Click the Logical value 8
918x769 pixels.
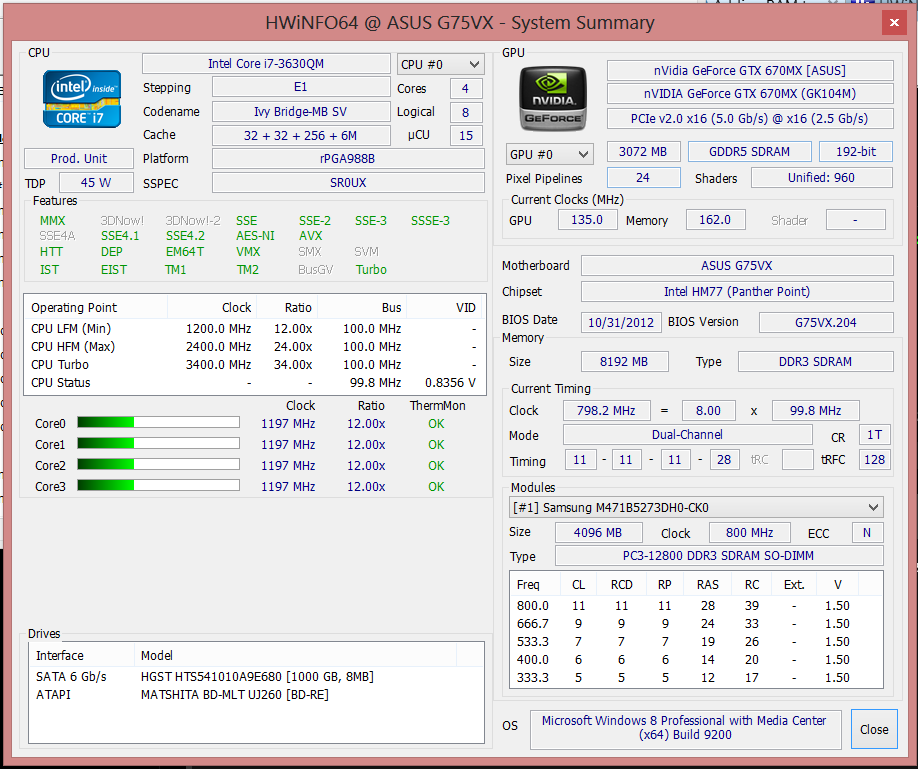(465, 112)
